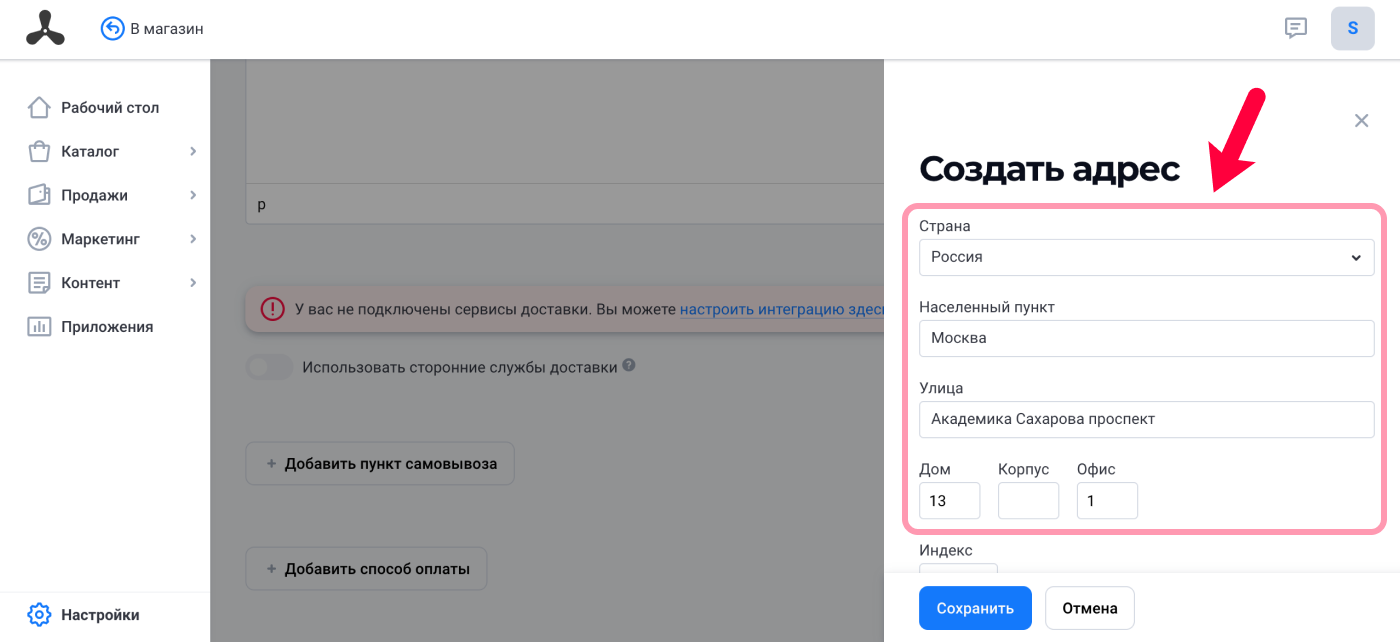1400x642 pixels.
Task: Click the Отмена button
Action: [1090, 608]
